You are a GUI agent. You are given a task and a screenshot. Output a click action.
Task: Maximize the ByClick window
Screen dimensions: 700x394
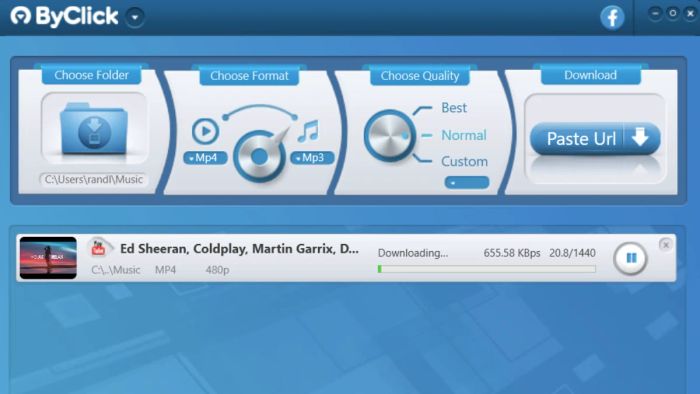[672, 13]
